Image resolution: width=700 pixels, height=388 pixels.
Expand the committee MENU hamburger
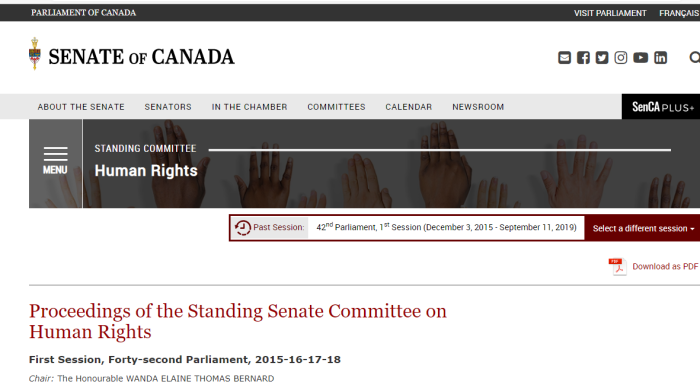click(x=55, y=161)
